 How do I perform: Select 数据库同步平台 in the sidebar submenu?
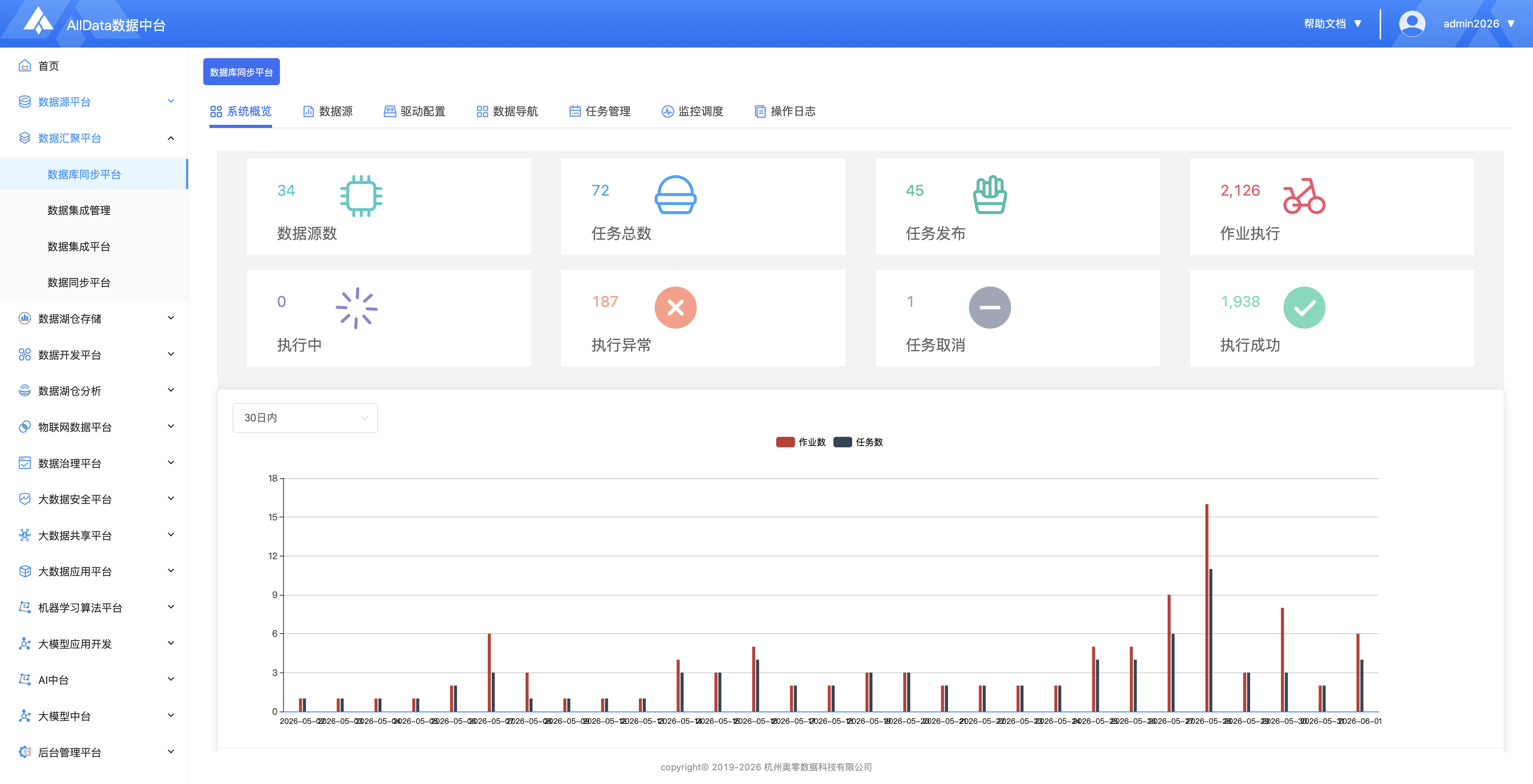pyautogui.click(x=94, y=174)
